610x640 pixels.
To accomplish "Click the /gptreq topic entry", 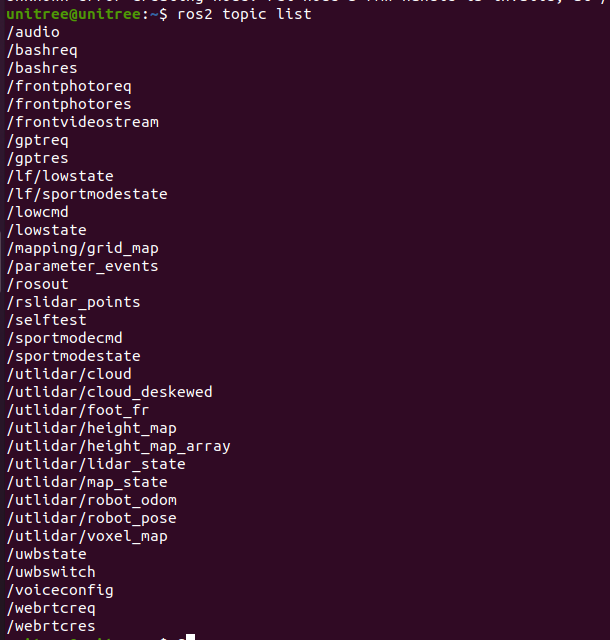I will (38, 141).
